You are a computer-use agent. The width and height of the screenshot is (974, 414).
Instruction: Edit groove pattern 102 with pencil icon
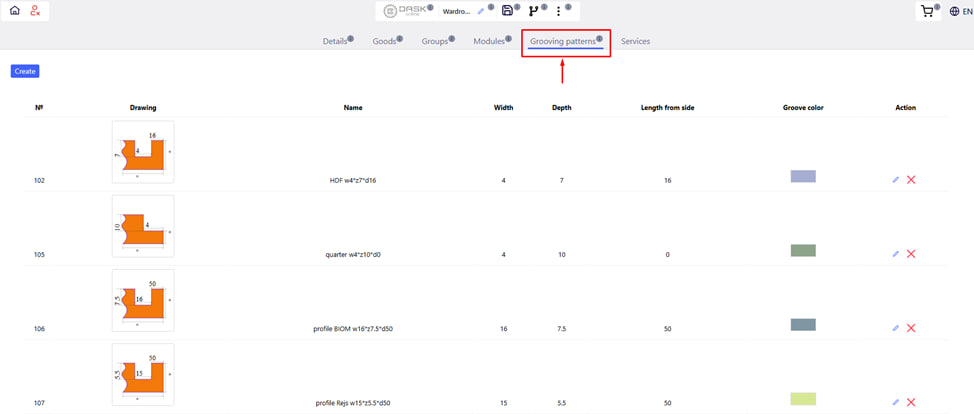896,180
